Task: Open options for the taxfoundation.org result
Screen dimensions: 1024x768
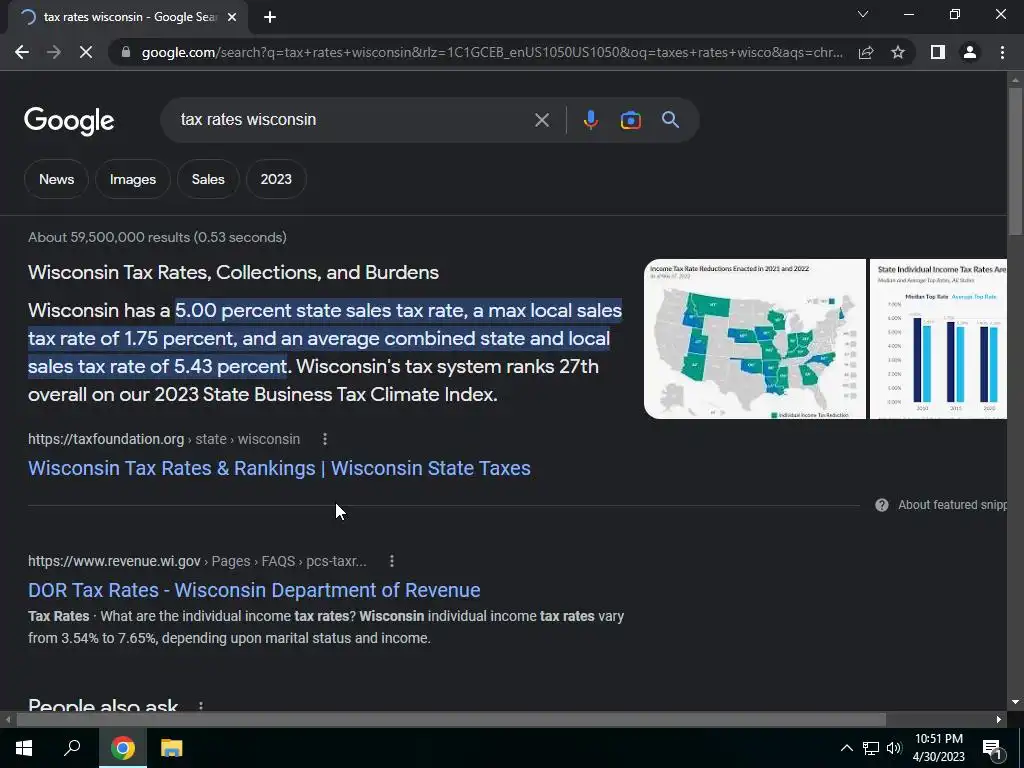Action: (325, 440)
